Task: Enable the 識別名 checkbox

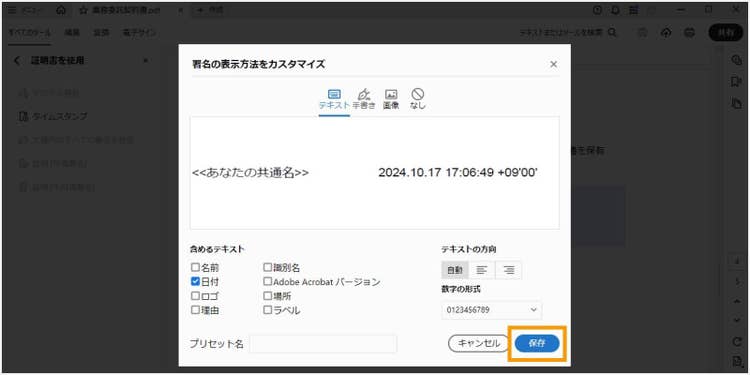Action: 268,267
